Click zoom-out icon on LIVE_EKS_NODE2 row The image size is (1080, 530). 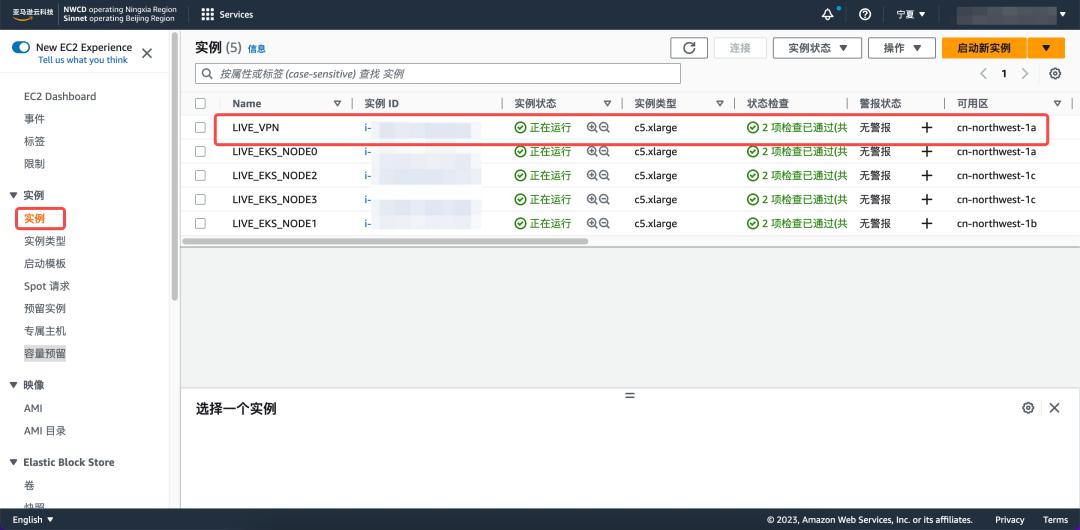pyautogui.click(x=604, y=176)
